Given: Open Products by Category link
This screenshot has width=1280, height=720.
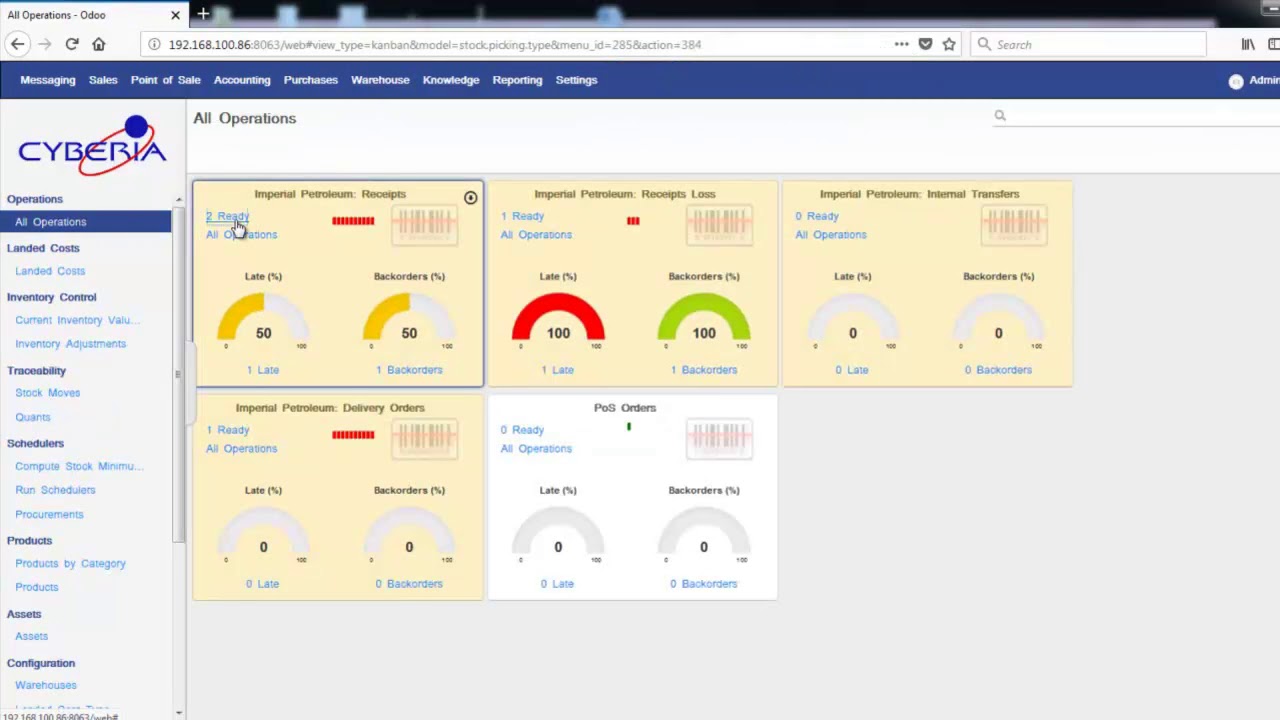Looking at the screenshot, I should [x=70, y=564].
